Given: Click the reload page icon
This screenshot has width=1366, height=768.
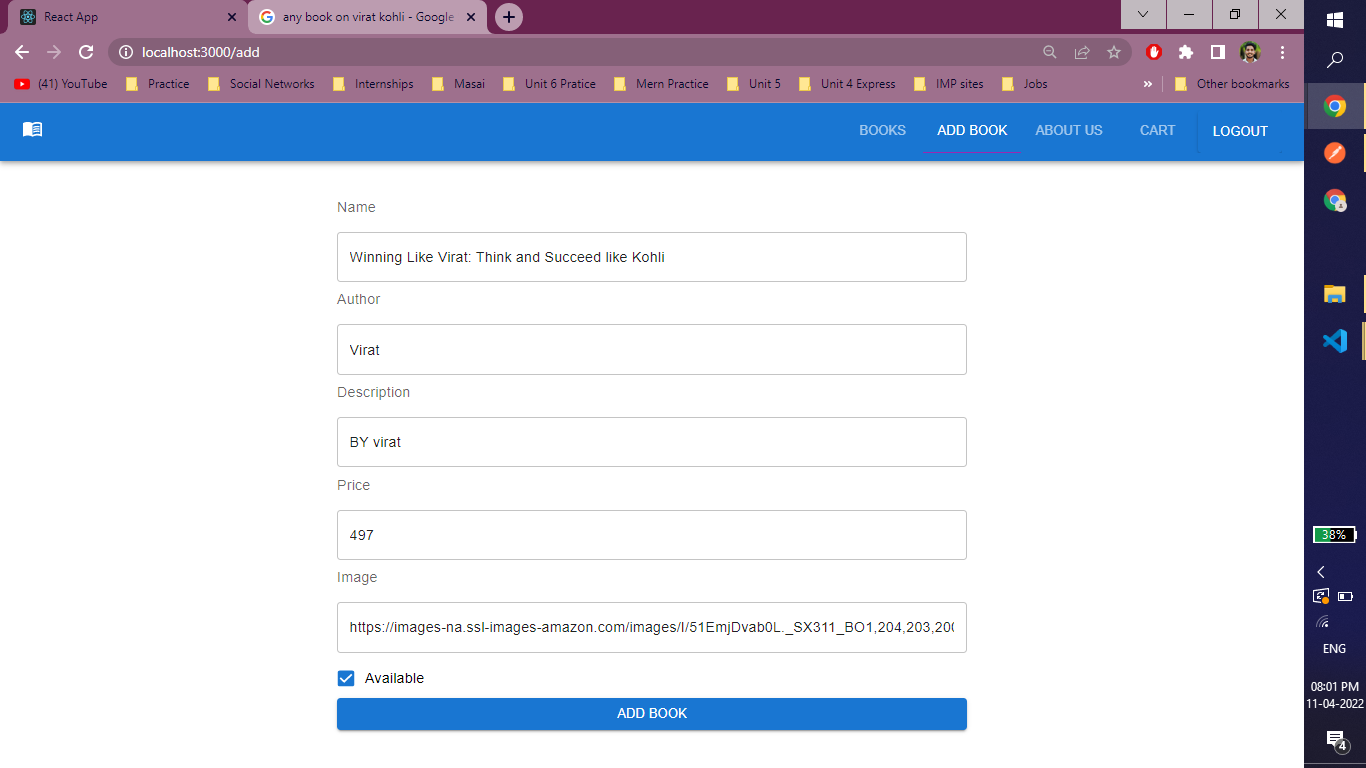Looking at the screenshot, I should [87, 53].
